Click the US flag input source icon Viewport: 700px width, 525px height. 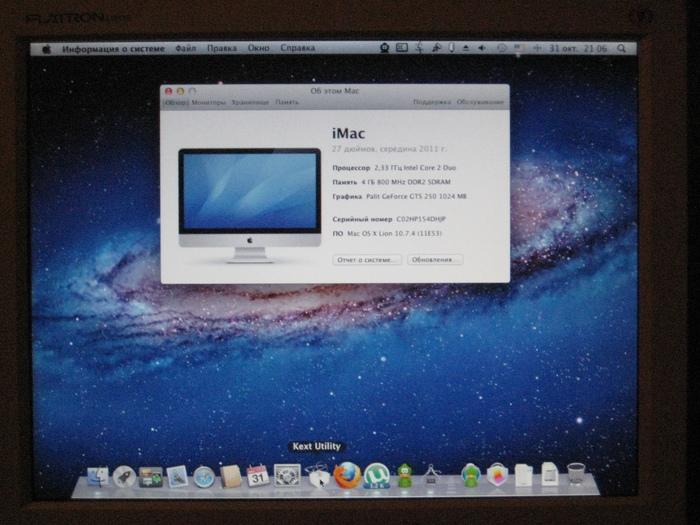pyautogui.click(x=519, y=48)
